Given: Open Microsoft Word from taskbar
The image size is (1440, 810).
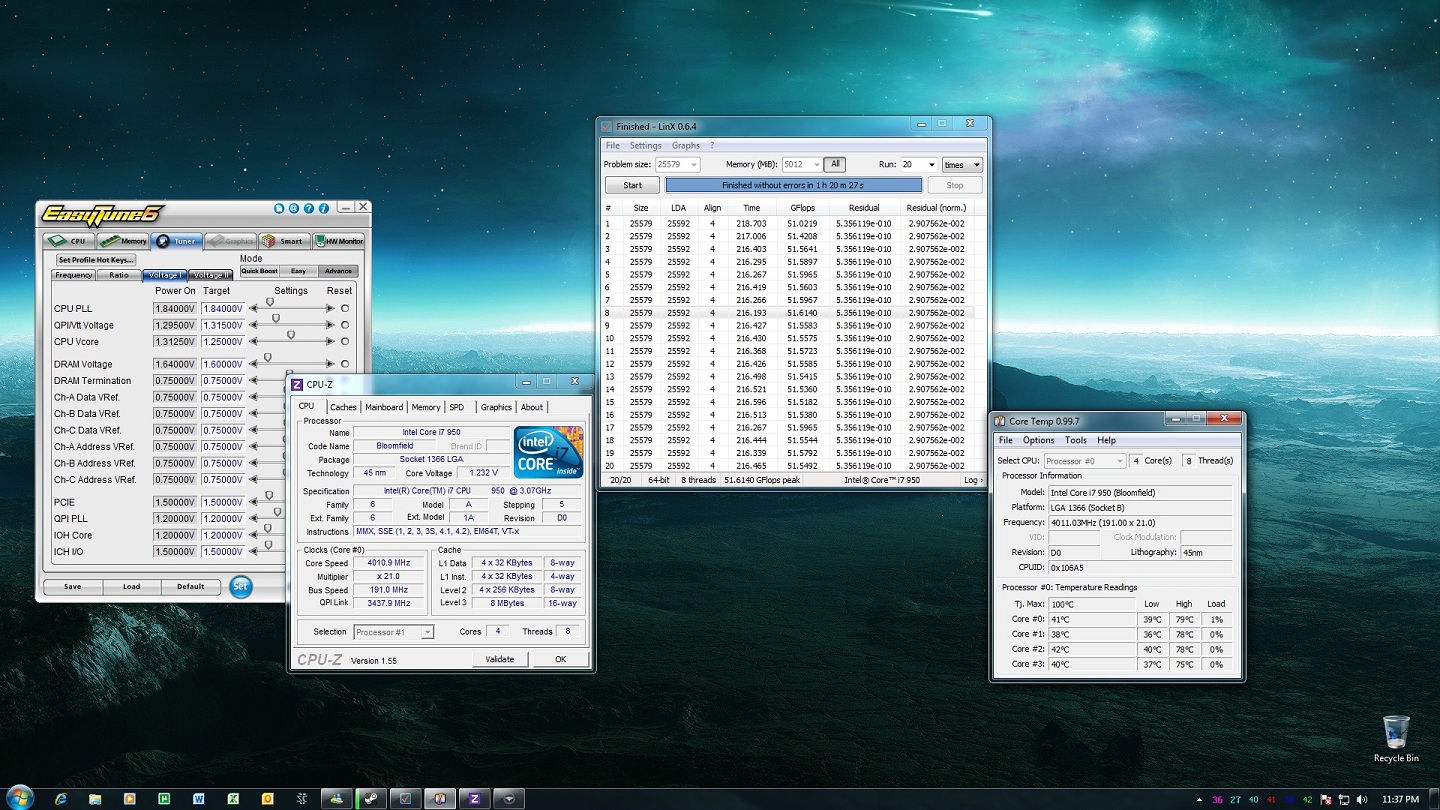Looking at the screenshot, I should coord(198,799).
